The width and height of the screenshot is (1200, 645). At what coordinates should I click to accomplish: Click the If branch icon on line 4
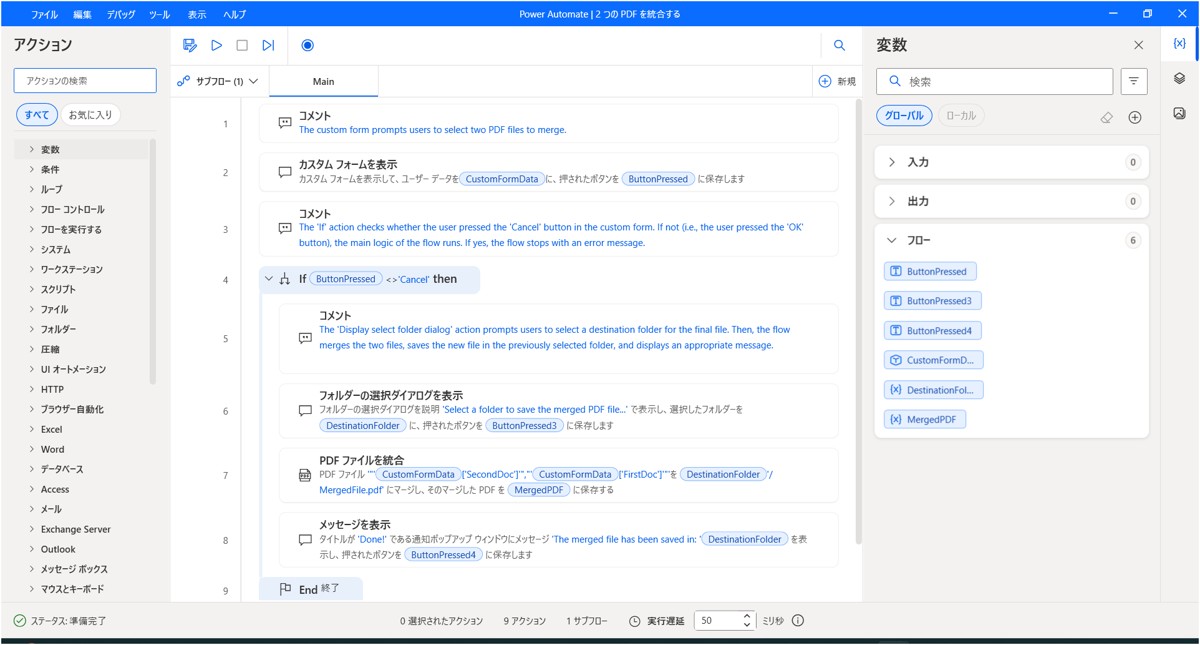pyautogui.click(x=285, y=280)
